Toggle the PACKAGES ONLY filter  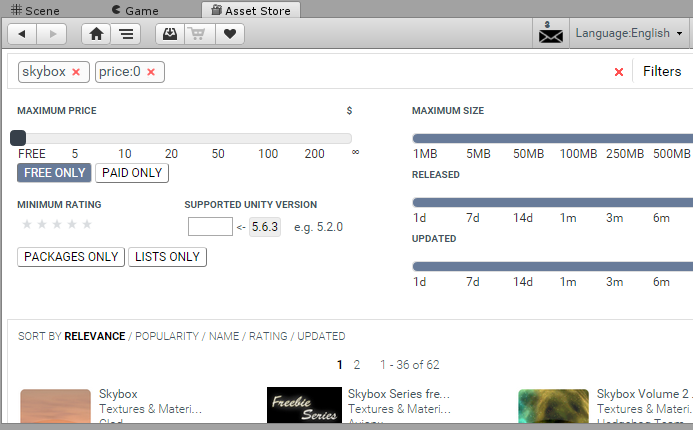click(x=71, y=257)
